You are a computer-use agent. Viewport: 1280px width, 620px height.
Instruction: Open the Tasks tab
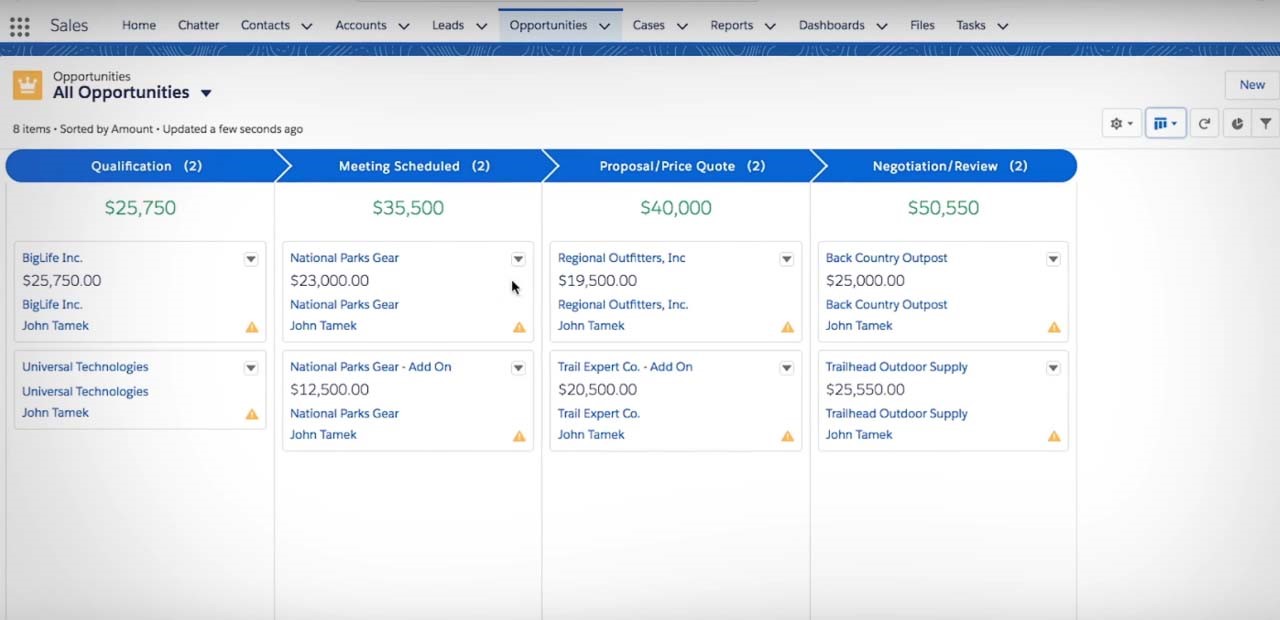(x=971, y=25)
